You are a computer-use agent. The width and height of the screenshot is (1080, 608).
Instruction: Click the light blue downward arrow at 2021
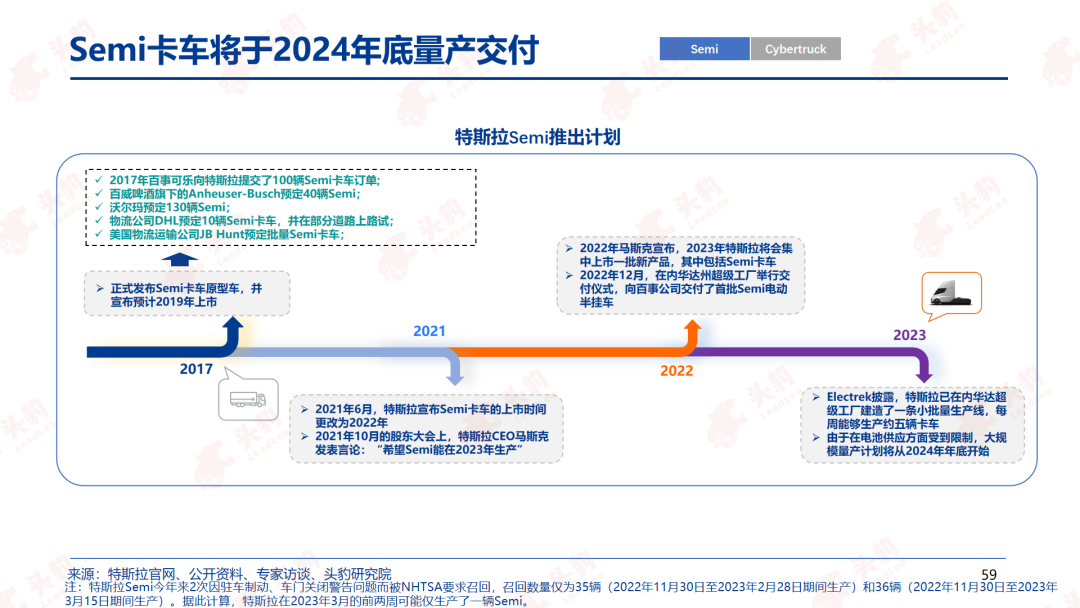point(455,368)
